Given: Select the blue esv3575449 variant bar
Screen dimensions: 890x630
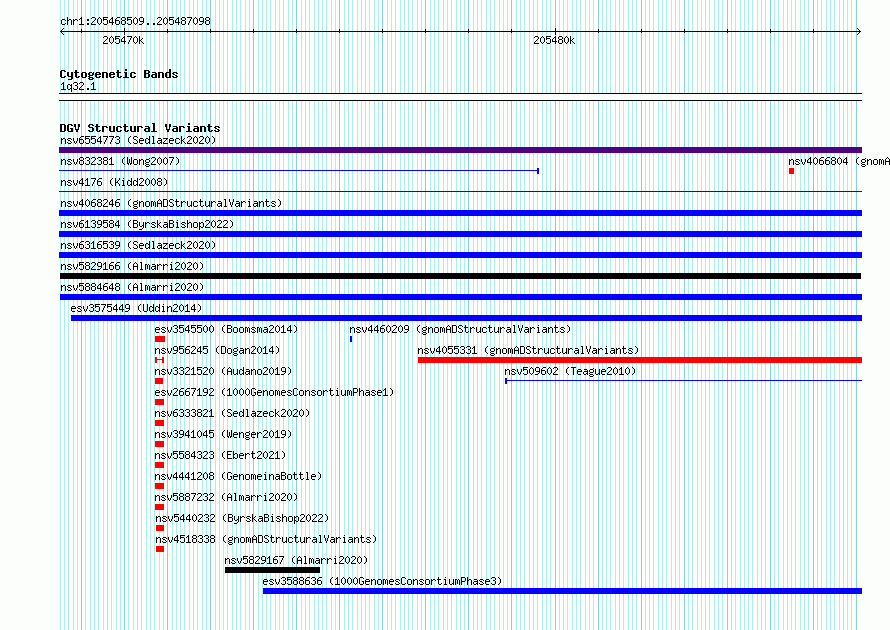Looking at the screenshot, I should click(x=467, y=318).
